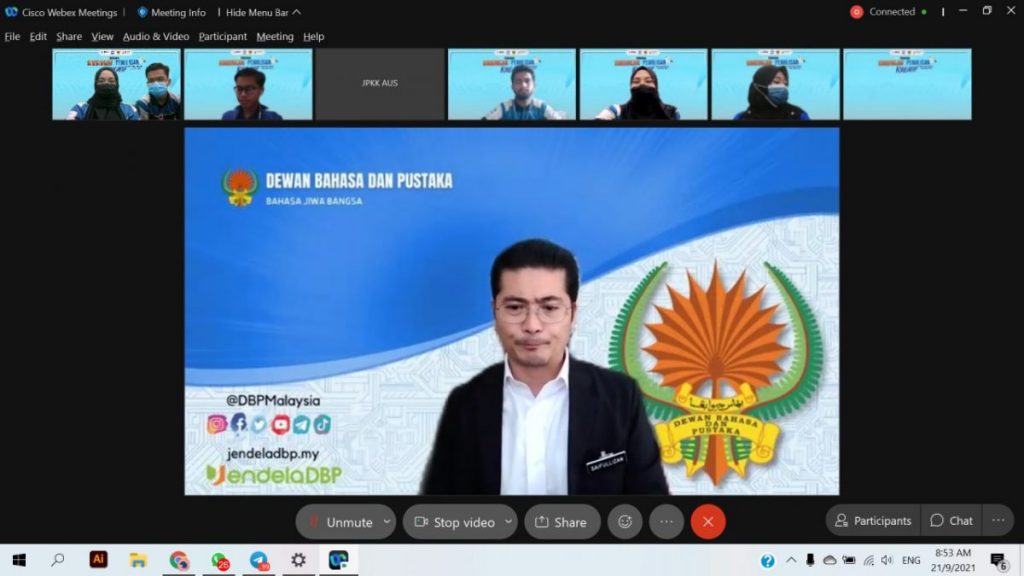
Task: Click the OneDrive cloud tray icon
Action: pos(829,560)
